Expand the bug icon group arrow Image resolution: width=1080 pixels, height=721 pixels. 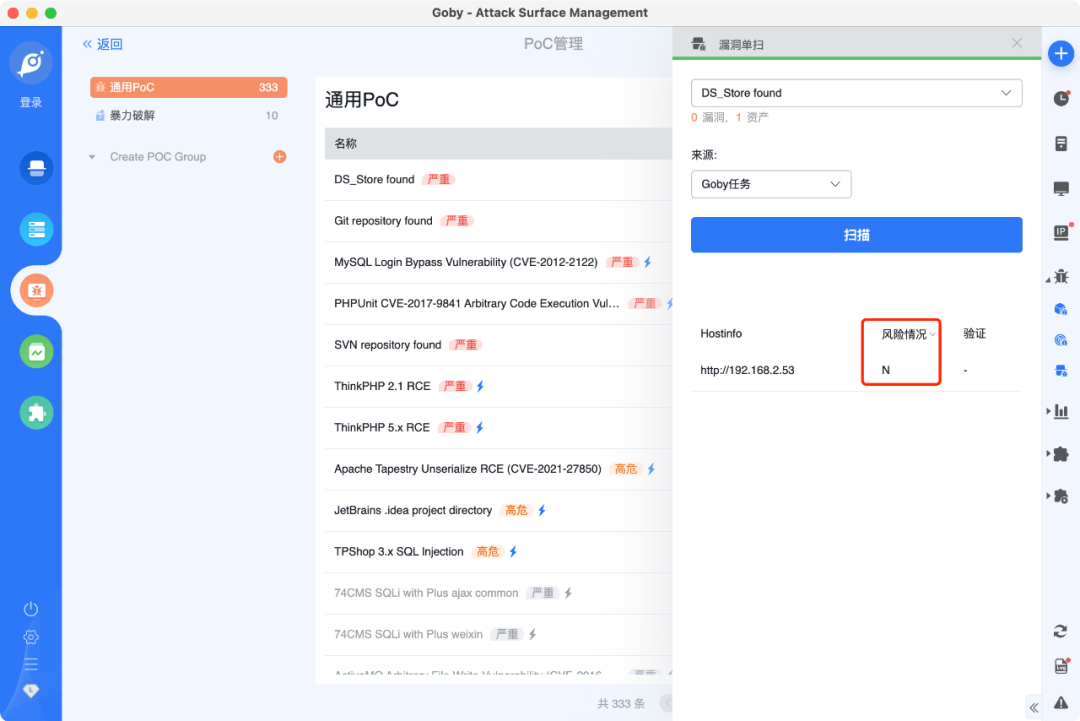pos(1048,279)
